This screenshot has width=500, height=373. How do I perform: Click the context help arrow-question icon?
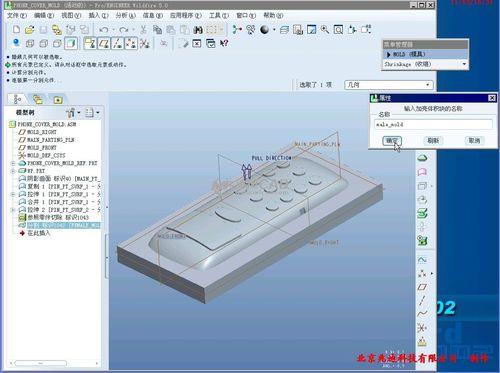tap(224, 43)
